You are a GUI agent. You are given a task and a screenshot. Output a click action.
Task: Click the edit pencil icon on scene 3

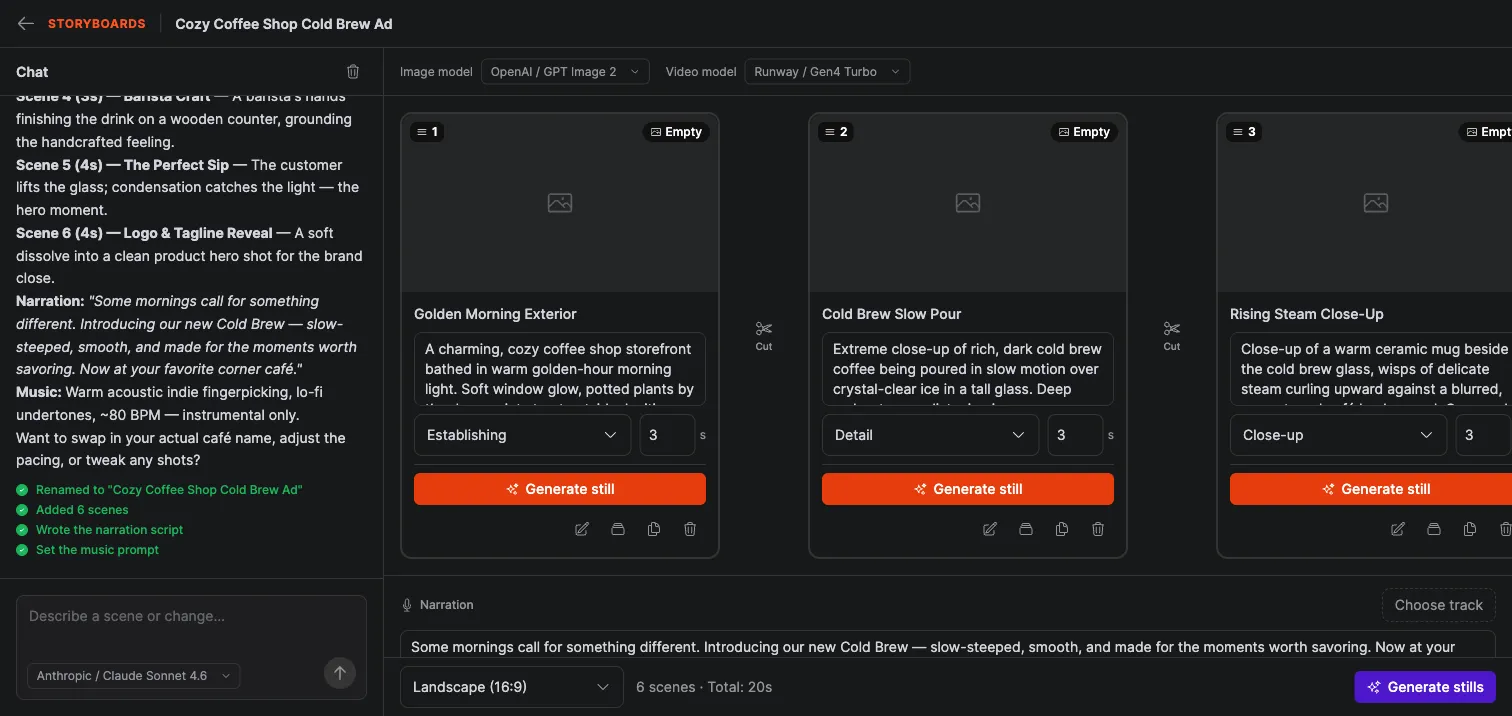pos(1398,529)
